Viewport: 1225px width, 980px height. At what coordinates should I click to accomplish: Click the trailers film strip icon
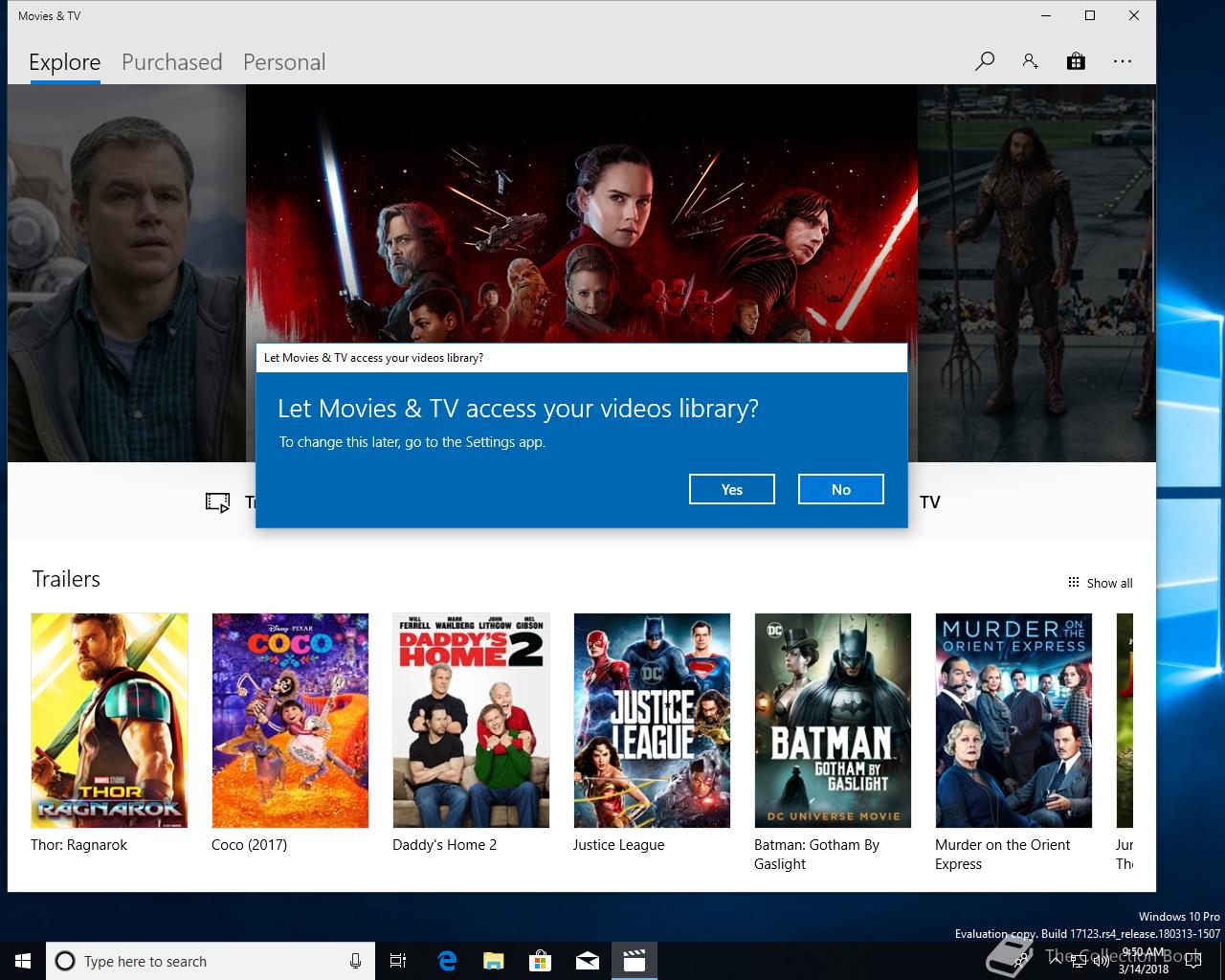(x=217, y=501)
